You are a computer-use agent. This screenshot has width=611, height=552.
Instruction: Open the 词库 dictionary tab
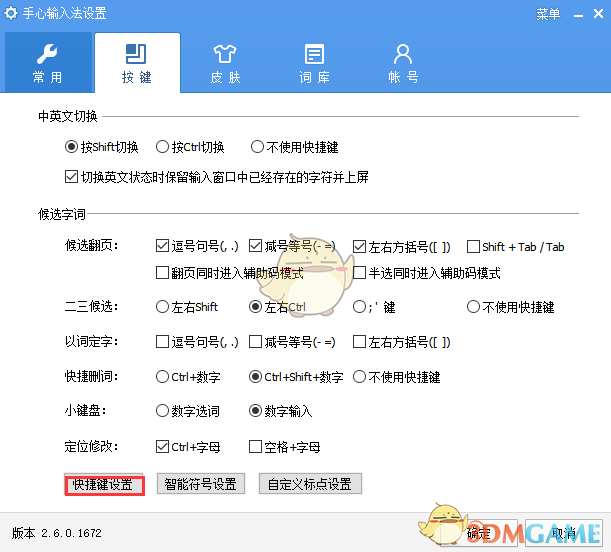(x=314, y=62)
